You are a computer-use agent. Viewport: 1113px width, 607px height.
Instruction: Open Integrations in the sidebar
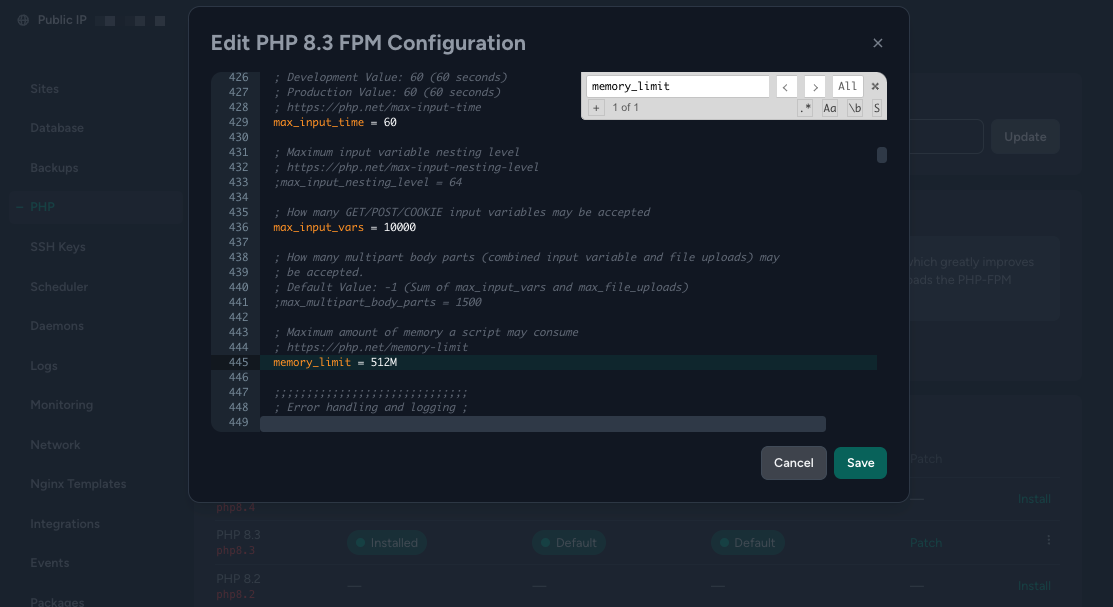[x=65, y=523]
